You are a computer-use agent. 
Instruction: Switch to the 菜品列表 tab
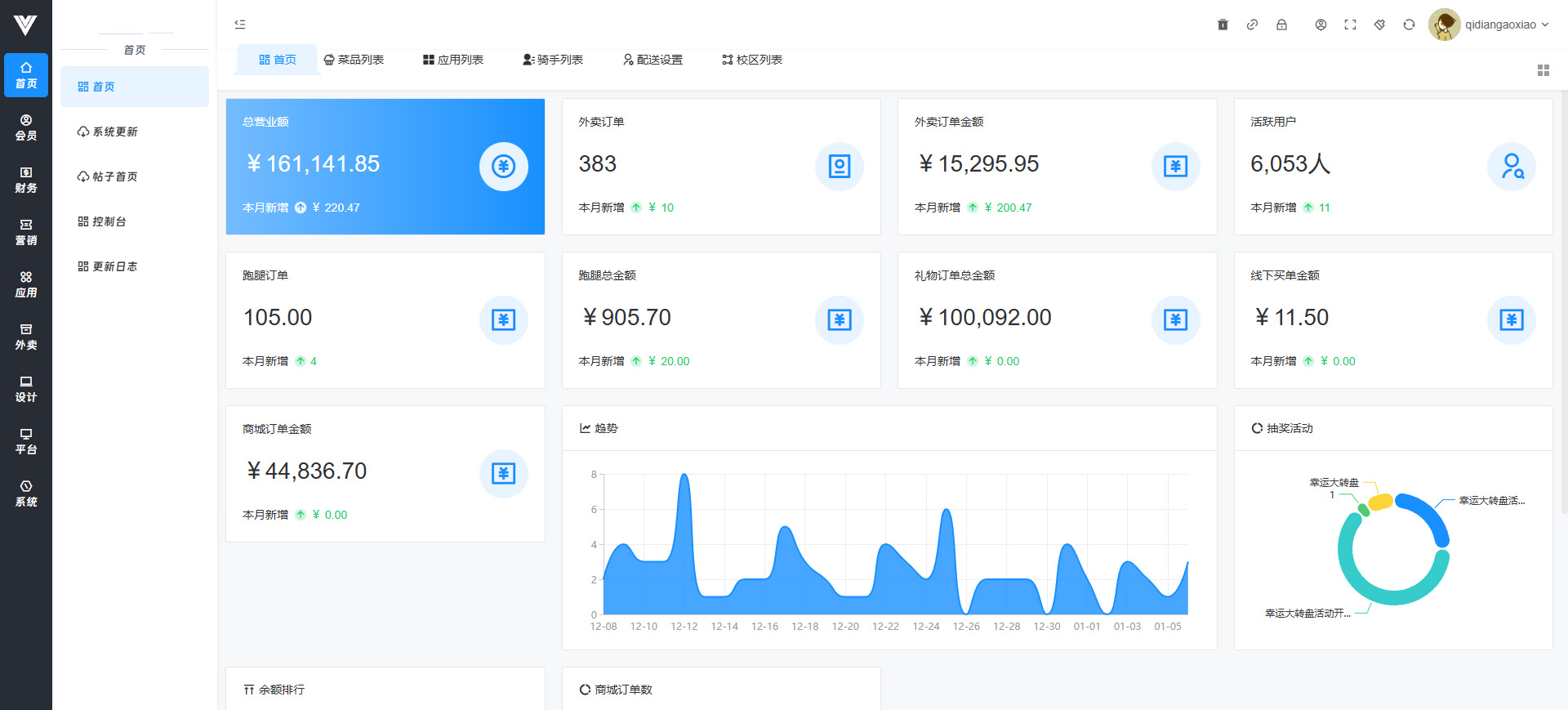[x=354, y=60]
